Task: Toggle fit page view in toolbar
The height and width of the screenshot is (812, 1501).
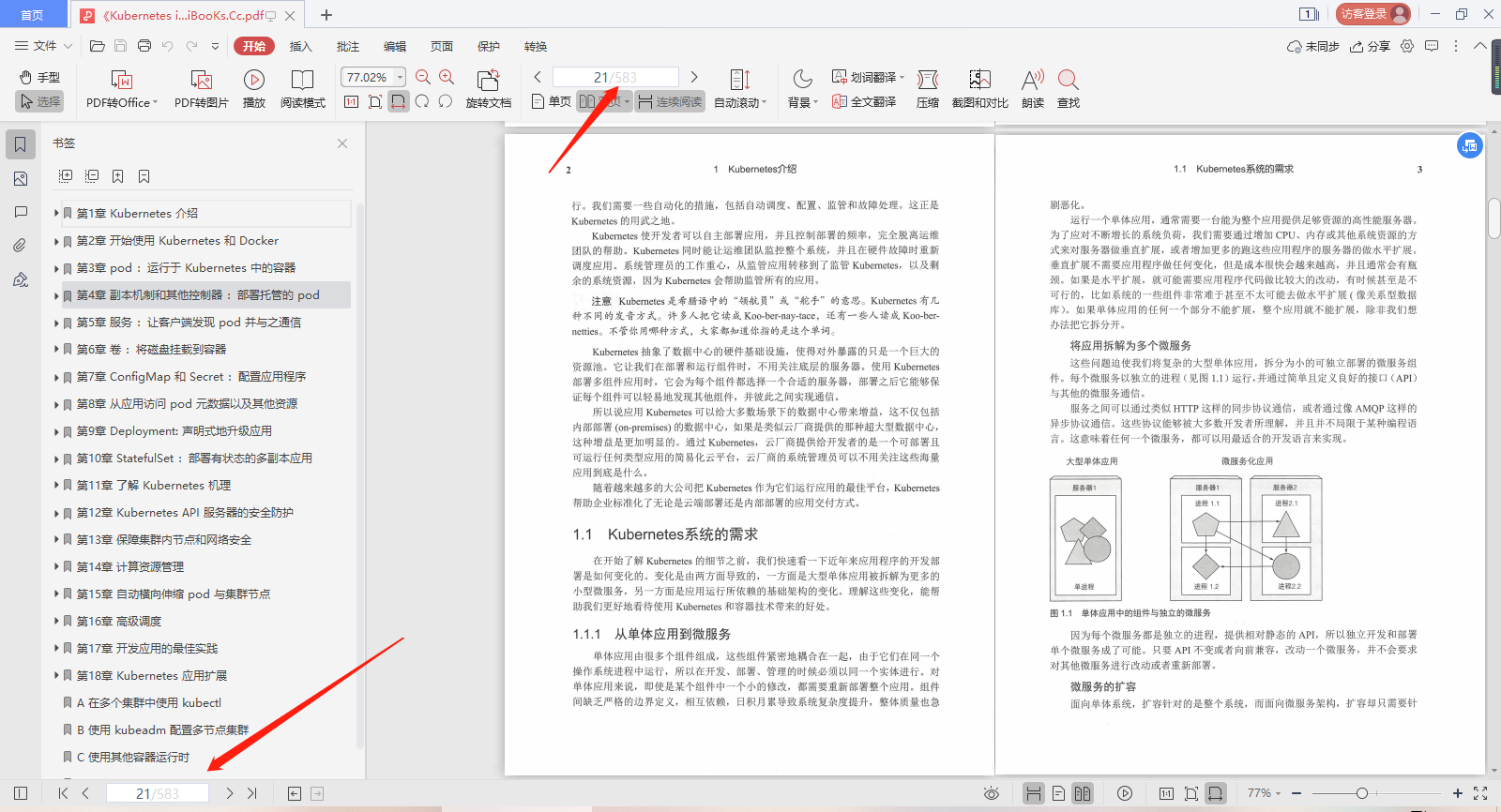Action: click(x=375, y=101)
